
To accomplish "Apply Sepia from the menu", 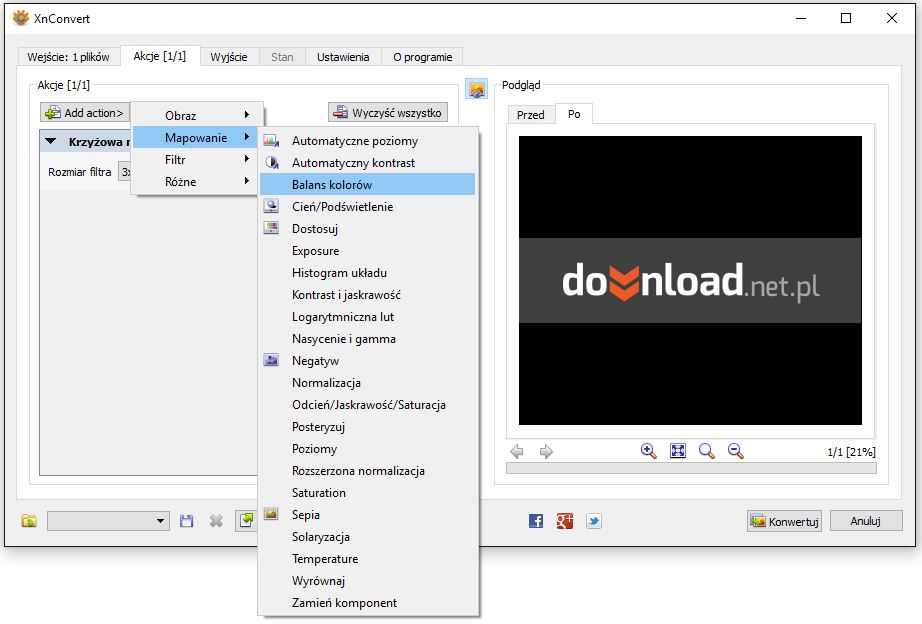I will (368, 515).
